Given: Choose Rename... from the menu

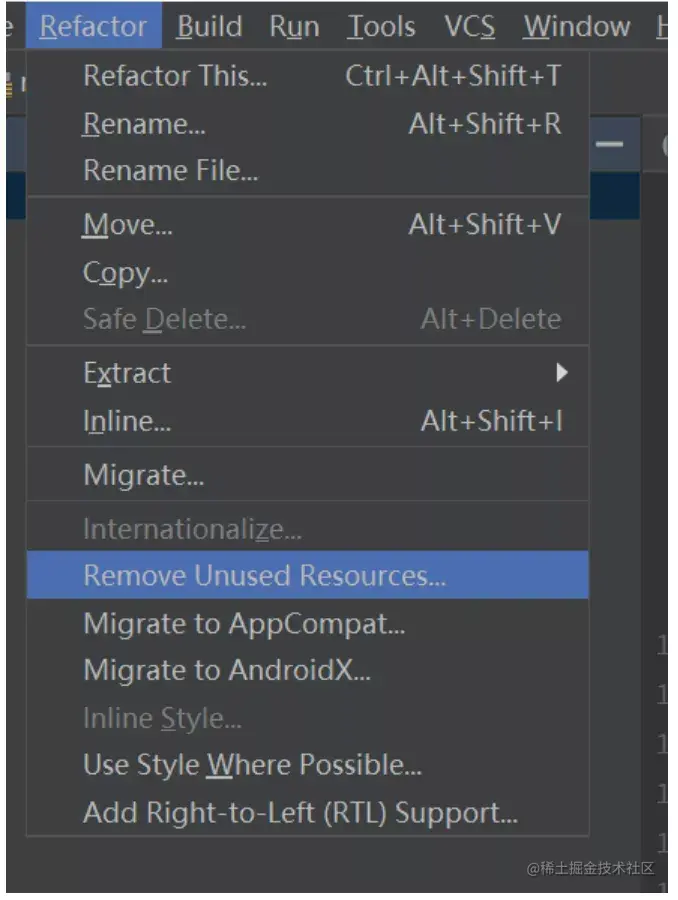Looking at the screenshot, I should [x=308, y=124].
